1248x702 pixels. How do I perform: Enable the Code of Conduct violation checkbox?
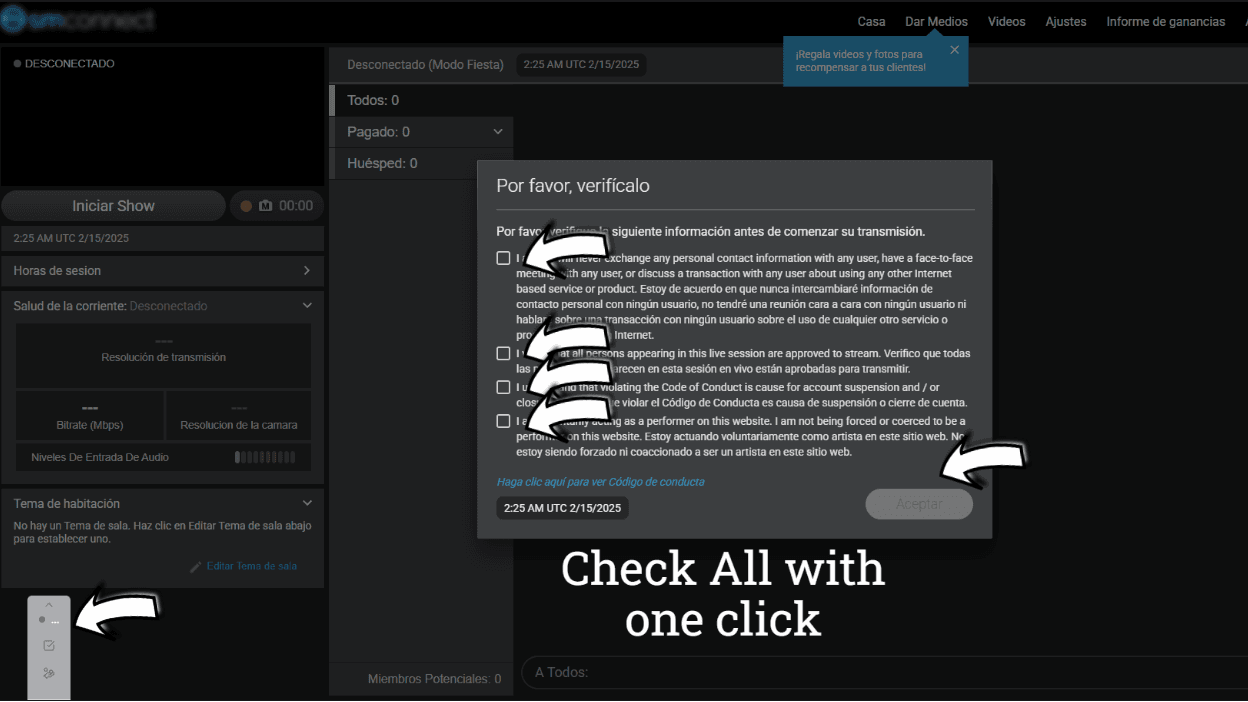[x=503, y=387]
